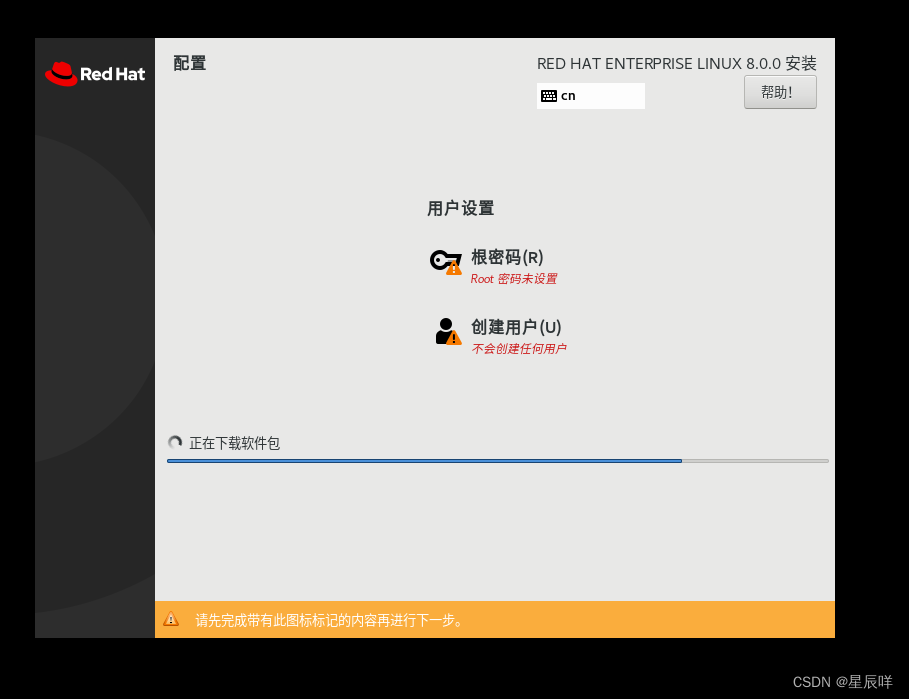
Task: Select the 创建用户(U) option
Action: click(x=516, y=327)
